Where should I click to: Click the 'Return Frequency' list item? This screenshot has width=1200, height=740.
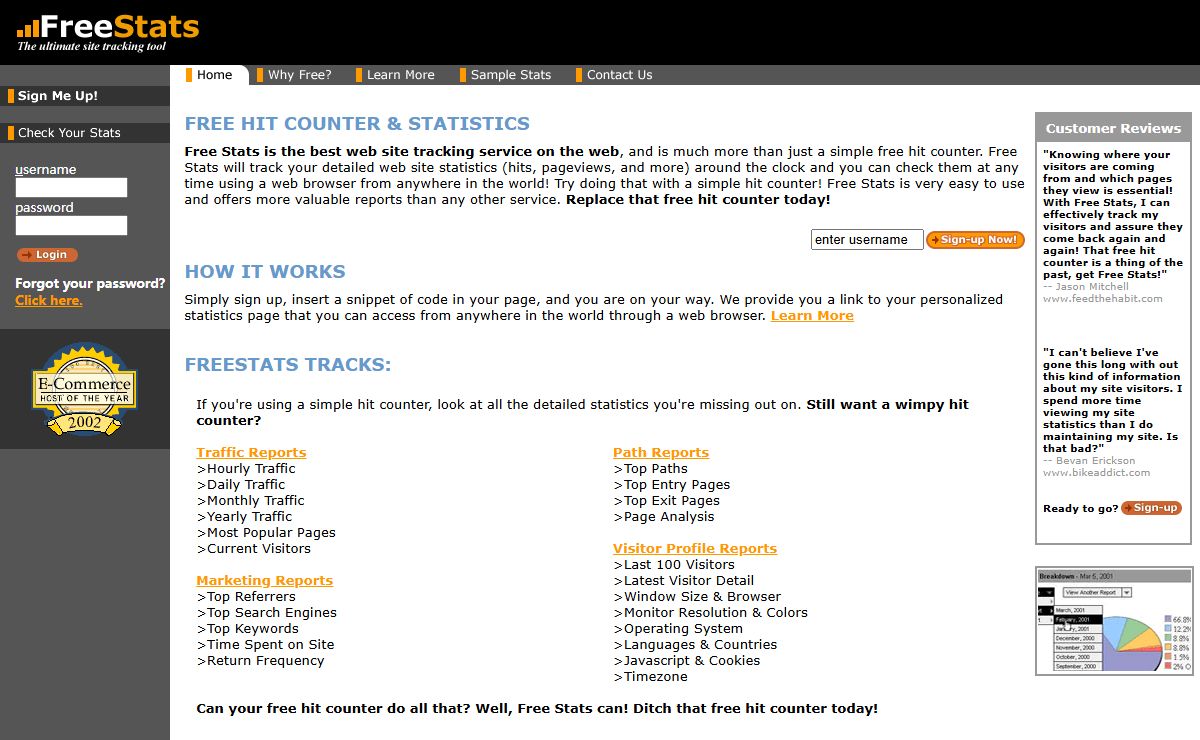260,661
